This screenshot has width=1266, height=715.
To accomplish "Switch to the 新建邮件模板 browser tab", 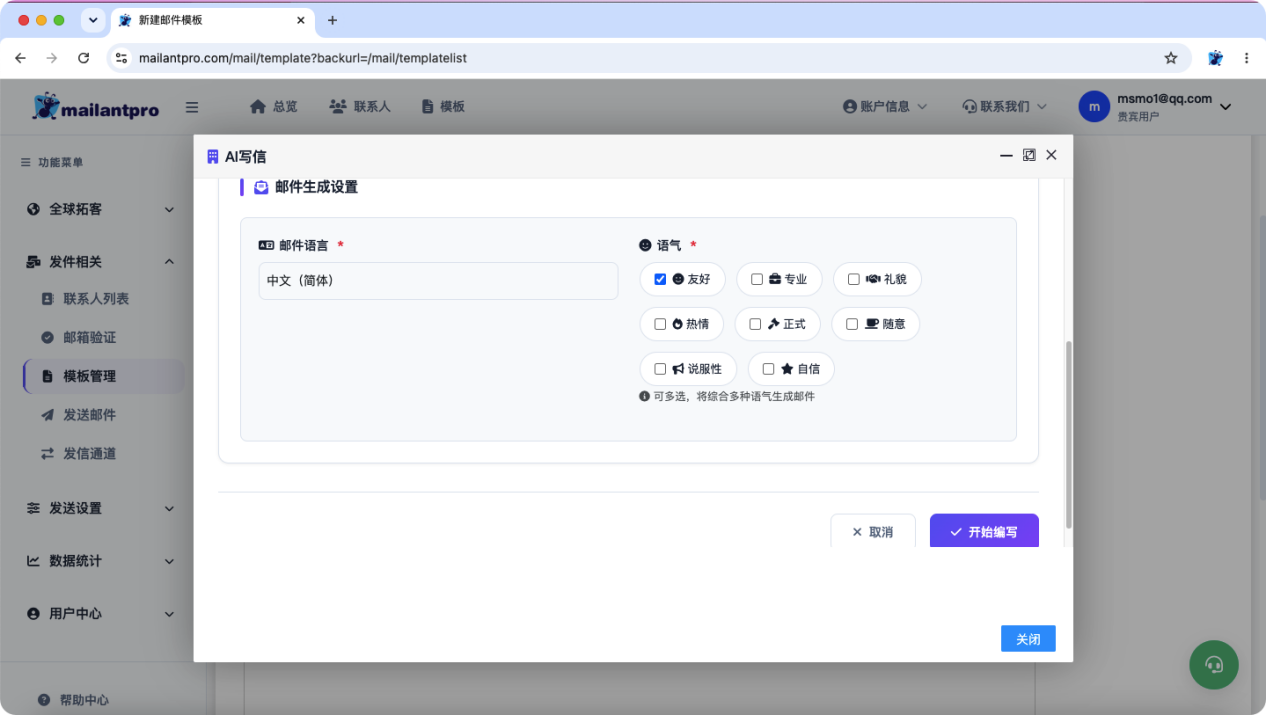I will click(210, 20).
